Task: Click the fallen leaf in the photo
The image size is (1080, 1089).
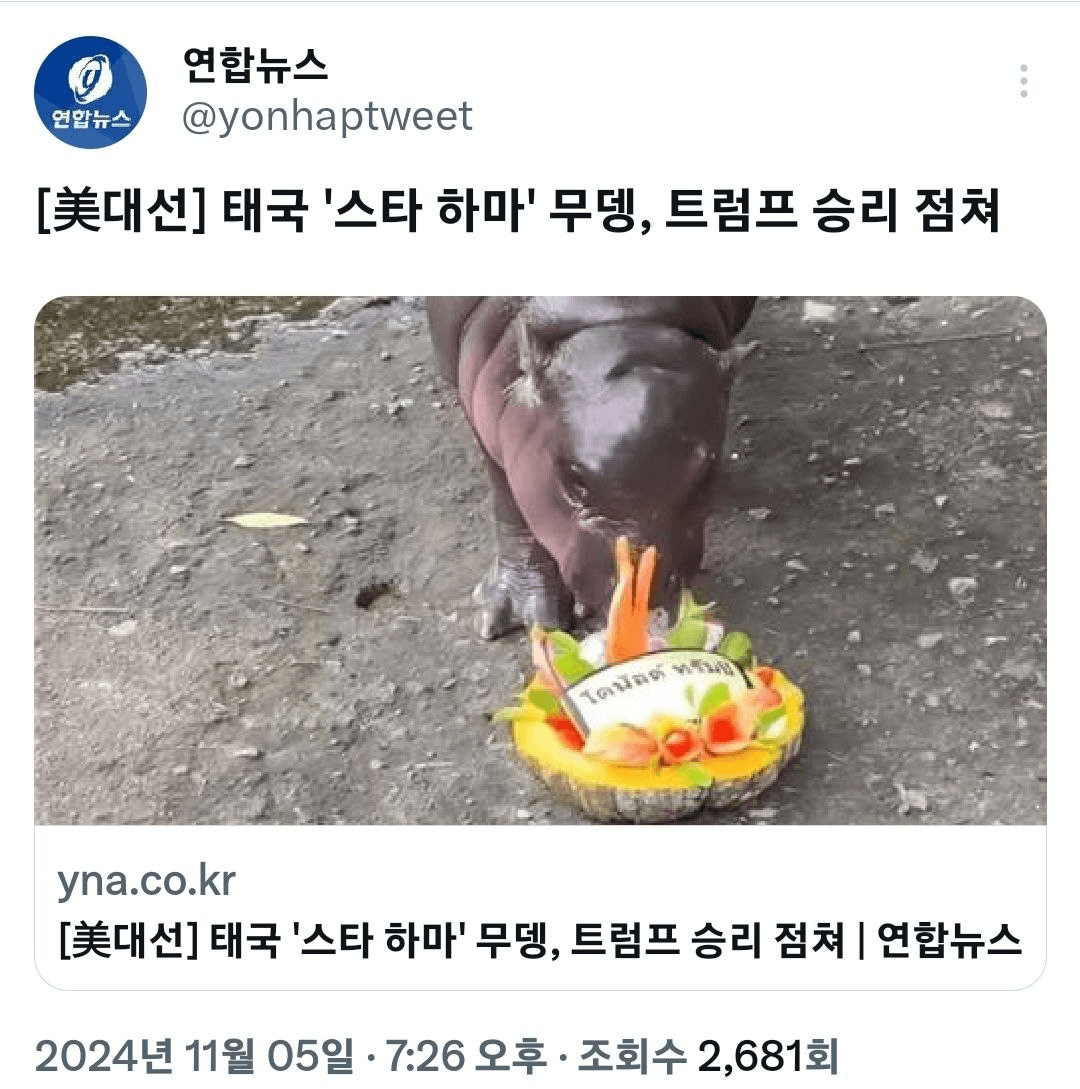Action: (265, 519)
